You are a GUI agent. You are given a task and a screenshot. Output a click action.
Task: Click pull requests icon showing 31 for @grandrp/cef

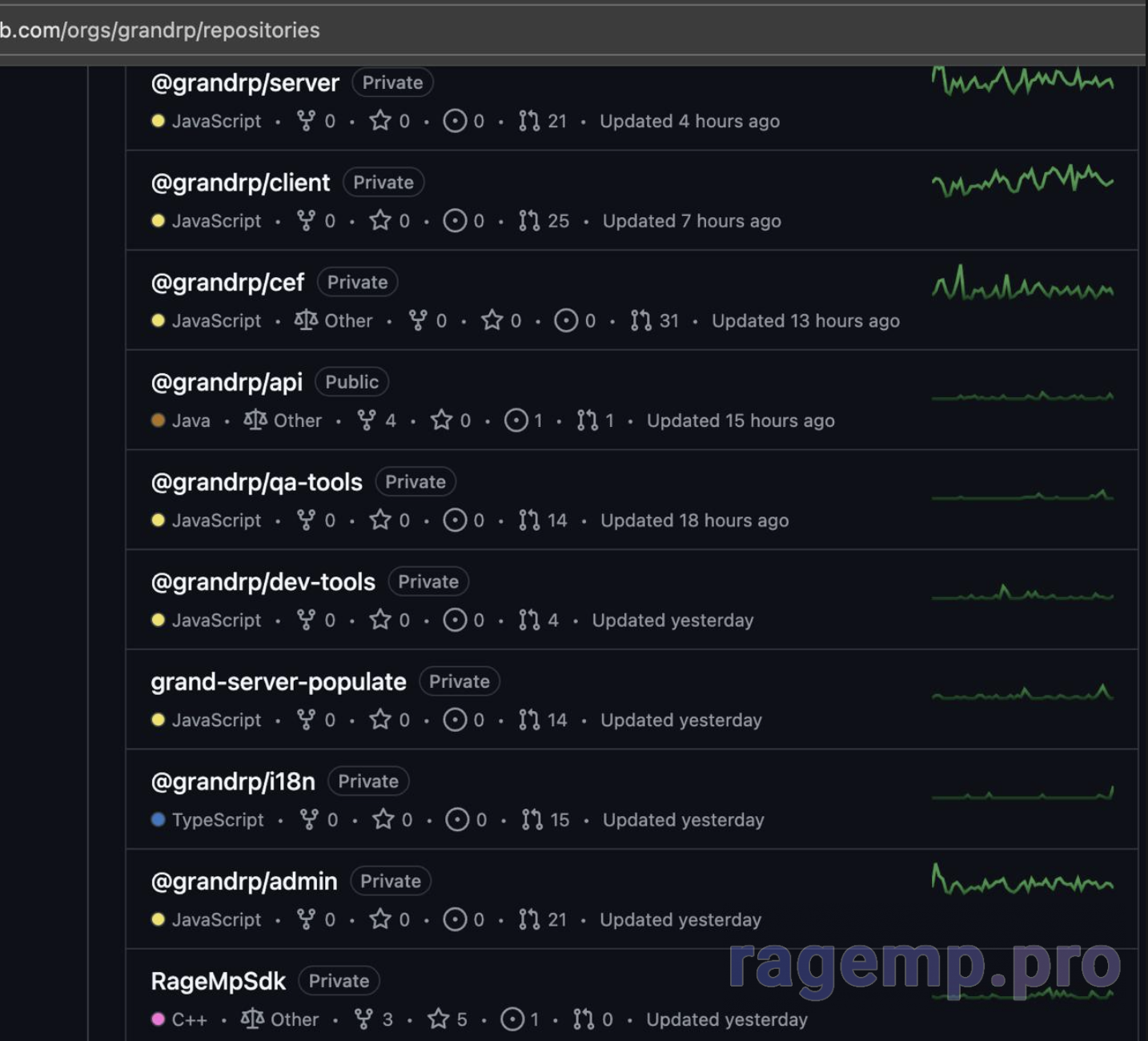pyautogui.click(x=640, y=320)
